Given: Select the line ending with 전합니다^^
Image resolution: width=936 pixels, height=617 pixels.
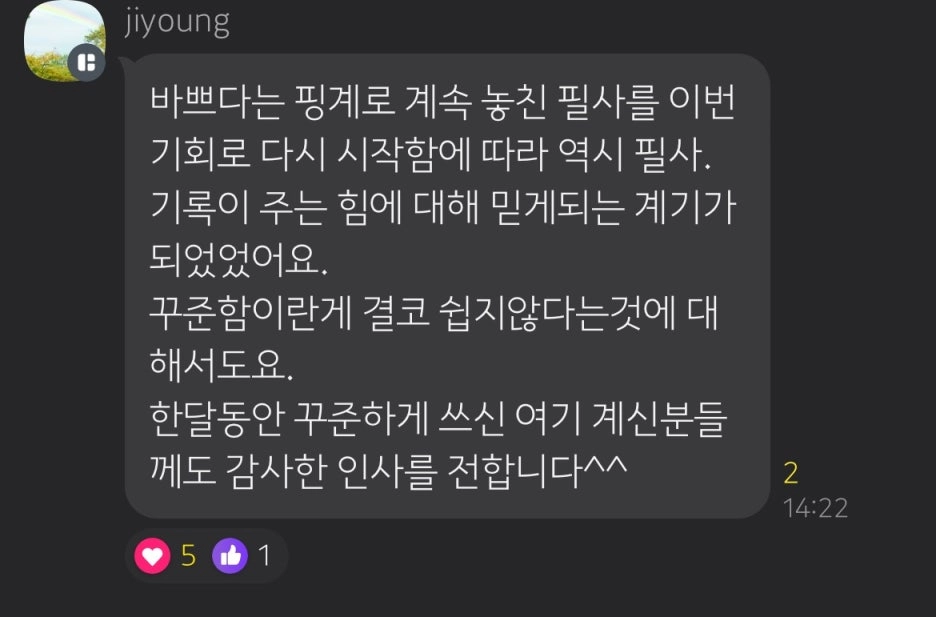Looking at the screenshot, I should click(388, 471).
